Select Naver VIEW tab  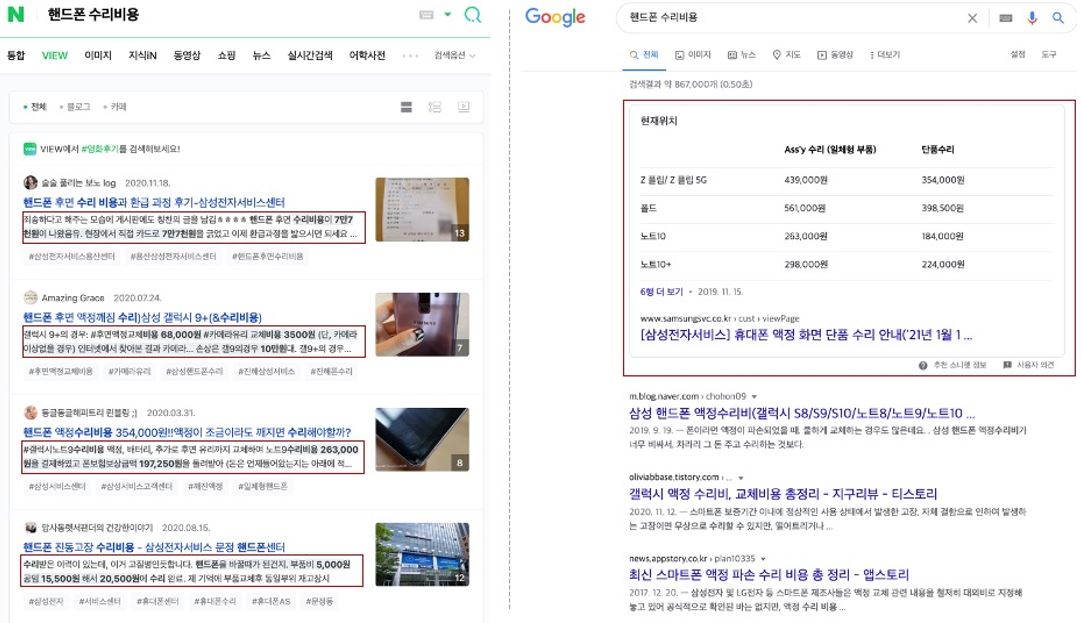click(x=54, y=55)
